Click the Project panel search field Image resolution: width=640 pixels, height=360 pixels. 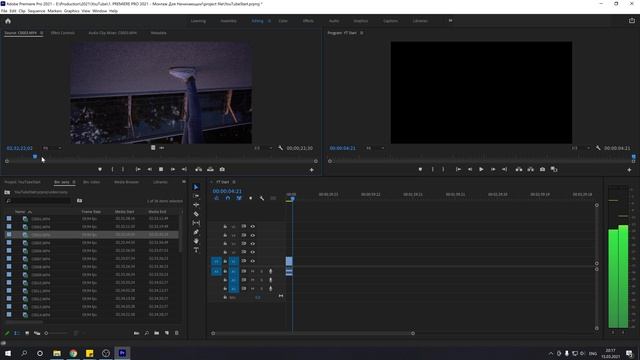point(39,201)
